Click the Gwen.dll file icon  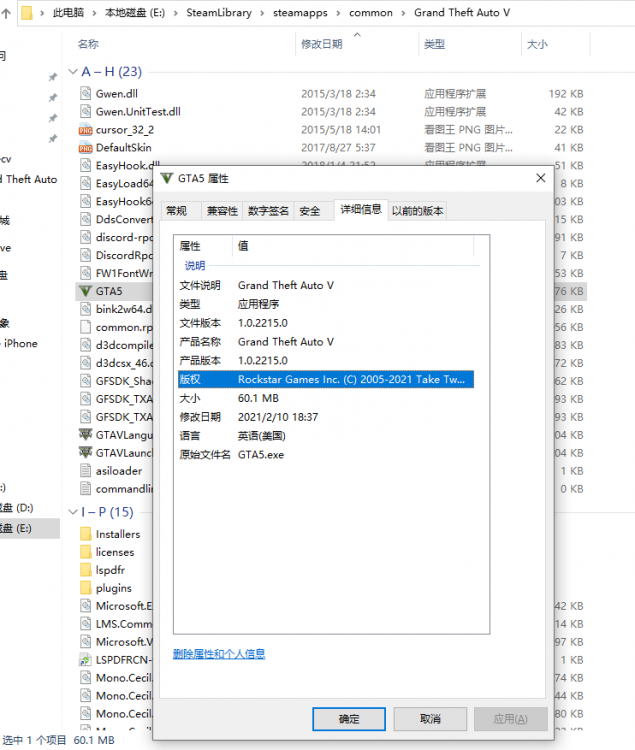coord(85,93)
